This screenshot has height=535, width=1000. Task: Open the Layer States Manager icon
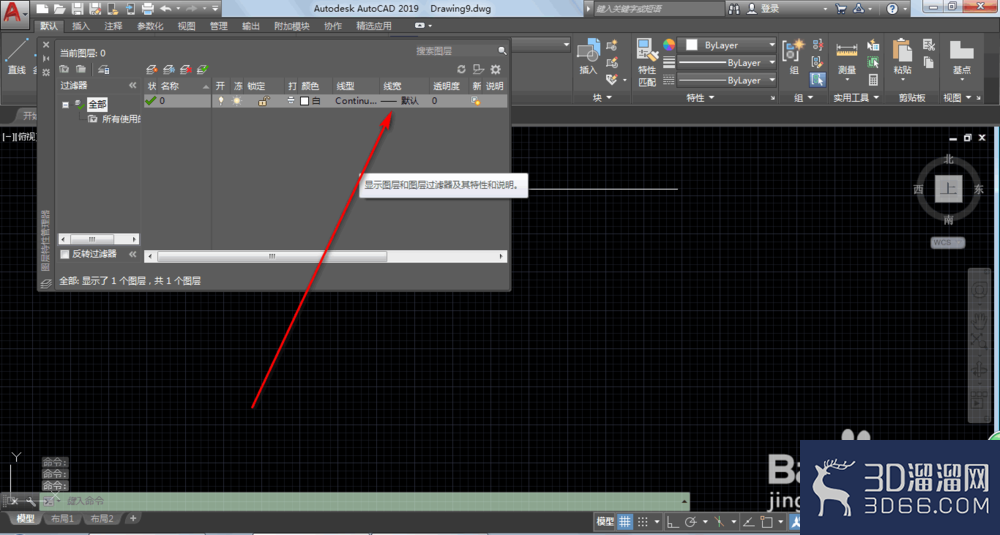[103, 70]
